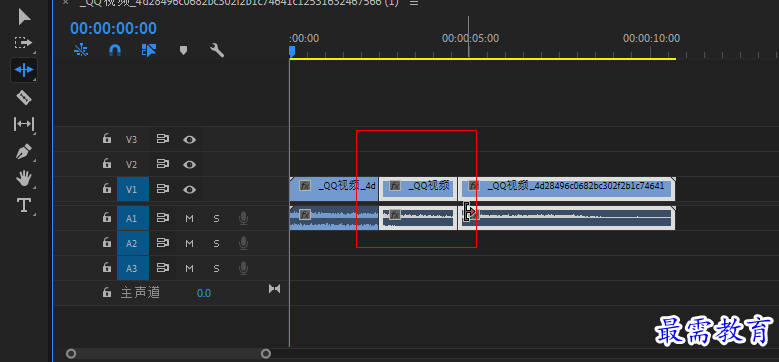This screenshot has width=779, height=362.
Task: Click the 00:00:00:00 playhead timecode
Action: point(113,28)
